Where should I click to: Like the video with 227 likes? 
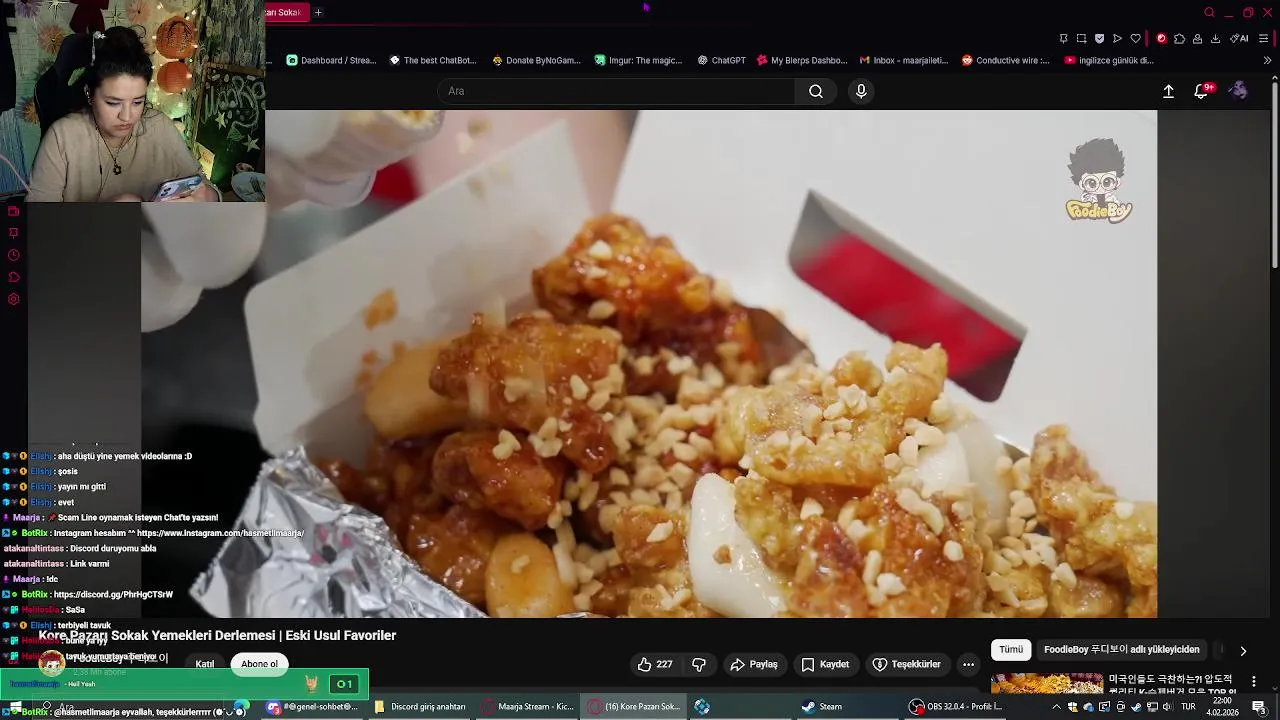[x=655, y=664]
